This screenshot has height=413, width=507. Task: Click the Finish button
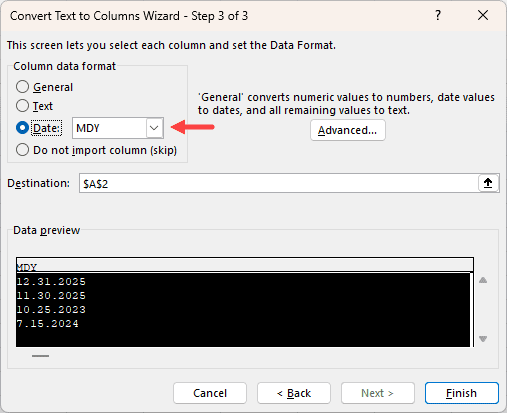tap(462, 393)
